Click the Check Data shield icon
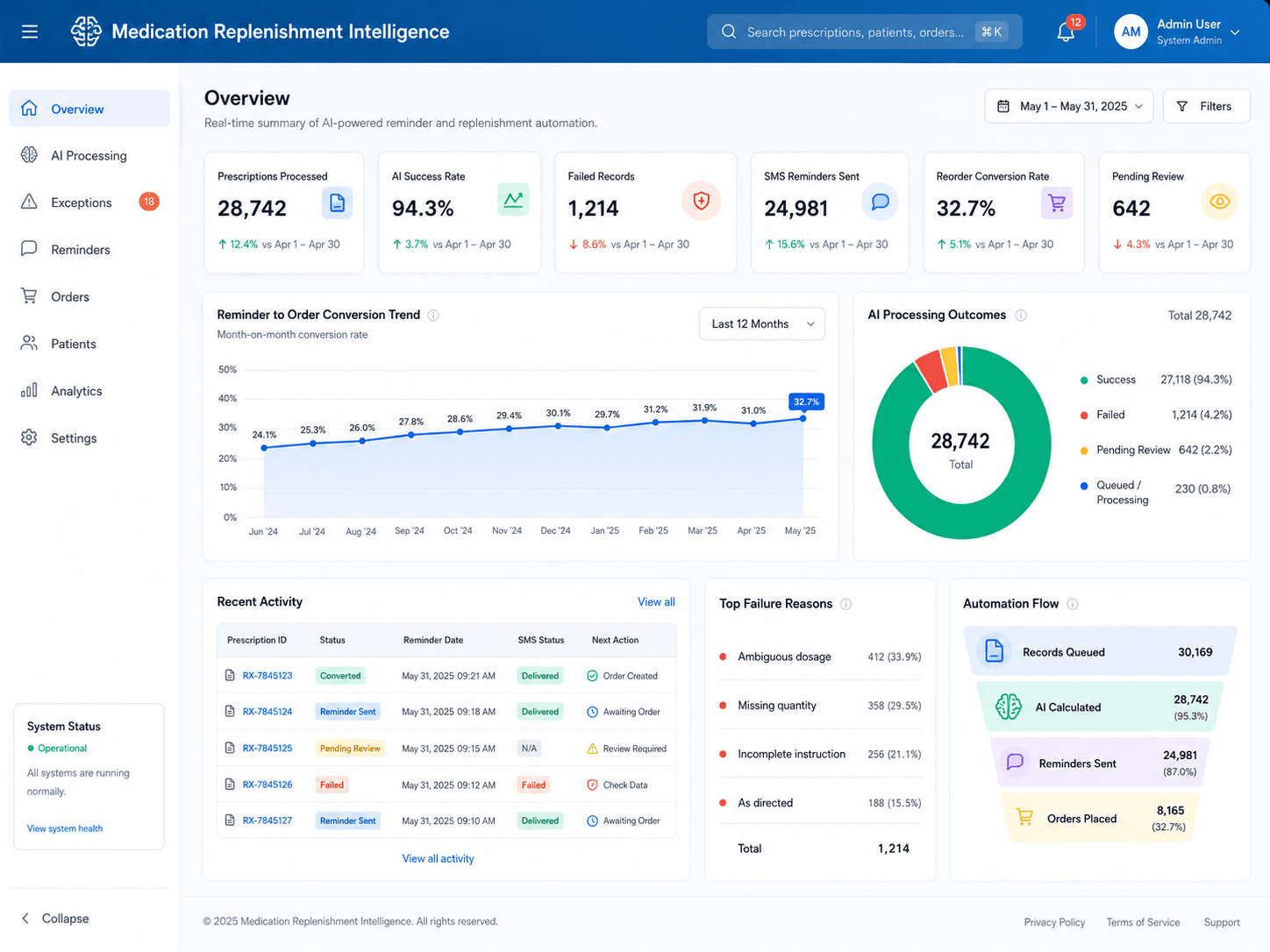The image size is (1270, 952). tap(592, 785)
